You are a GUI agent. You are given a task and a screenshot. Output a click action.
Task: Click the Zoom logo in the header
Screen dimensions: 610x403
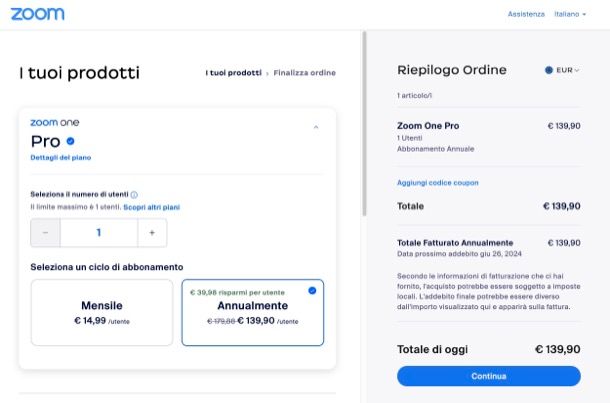(37, 14)
